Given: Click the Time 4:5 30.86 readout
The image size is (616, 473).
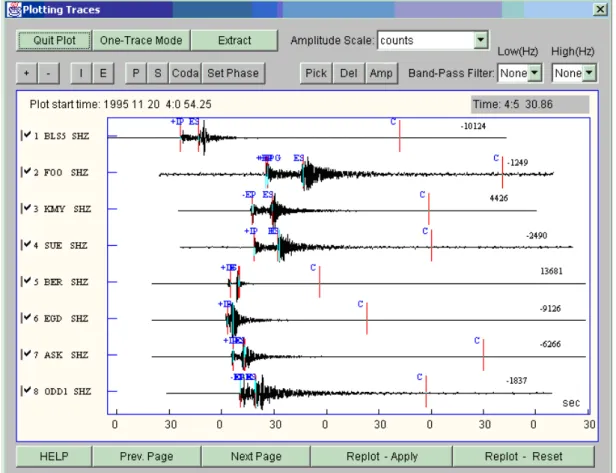Looking at the screenshot, I should [x=530, y=104].
